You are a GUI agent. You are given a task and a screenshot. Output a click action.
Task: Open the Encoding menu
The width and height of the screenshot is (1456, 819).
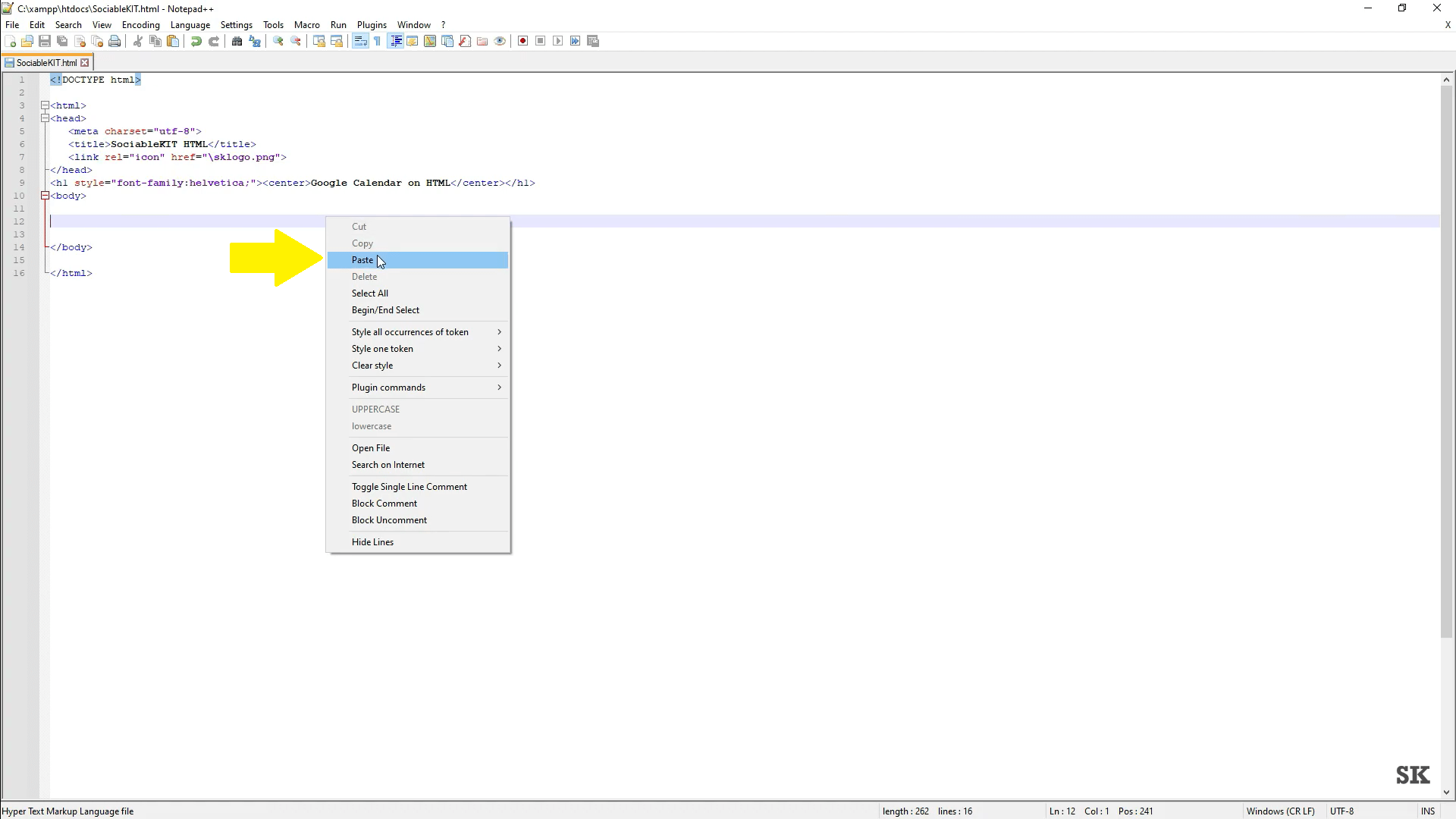(x=140, y=25)
